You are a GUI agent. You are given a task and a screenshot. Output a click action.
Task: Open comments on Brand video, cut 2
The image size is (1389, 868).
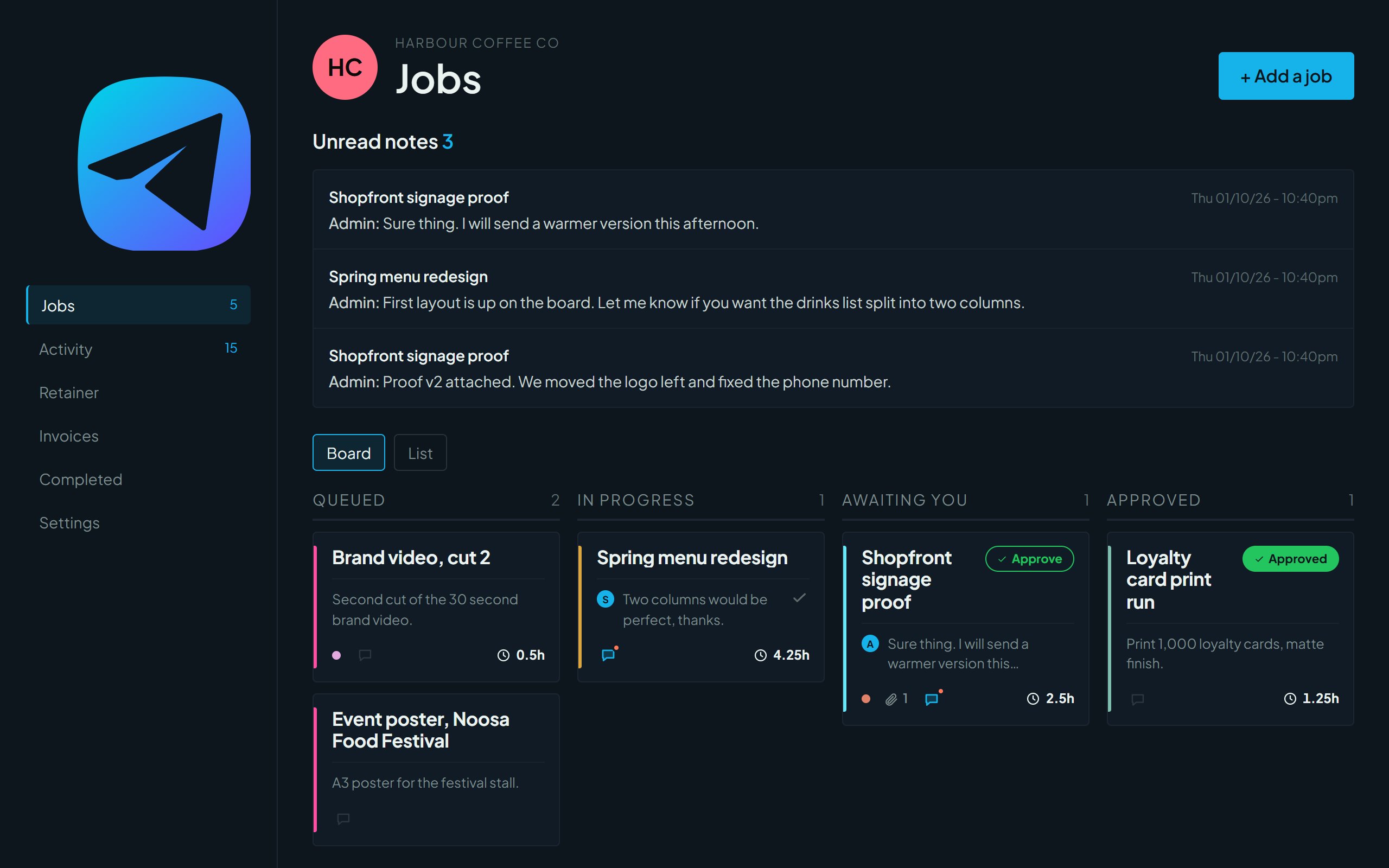point(365,655)
